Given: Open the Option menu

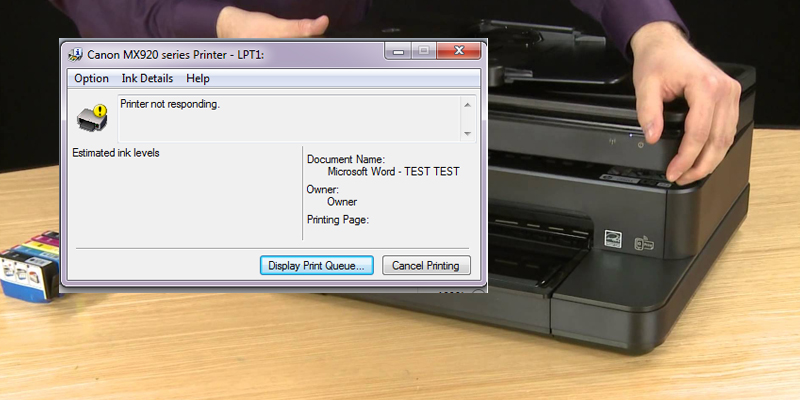Looking at the screenshot, I should pos(91,79).
